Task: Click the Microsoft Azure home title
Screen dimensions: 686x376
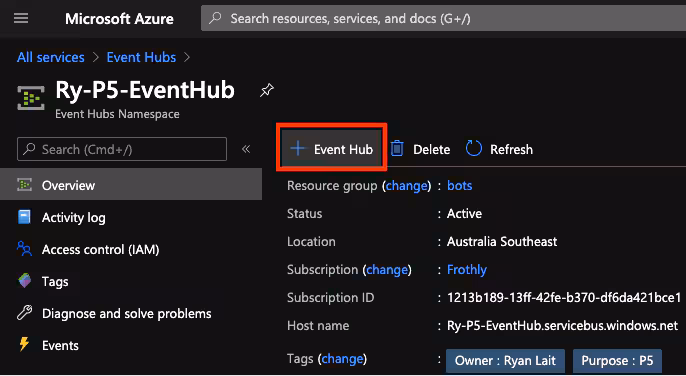Action: [119, 19]
